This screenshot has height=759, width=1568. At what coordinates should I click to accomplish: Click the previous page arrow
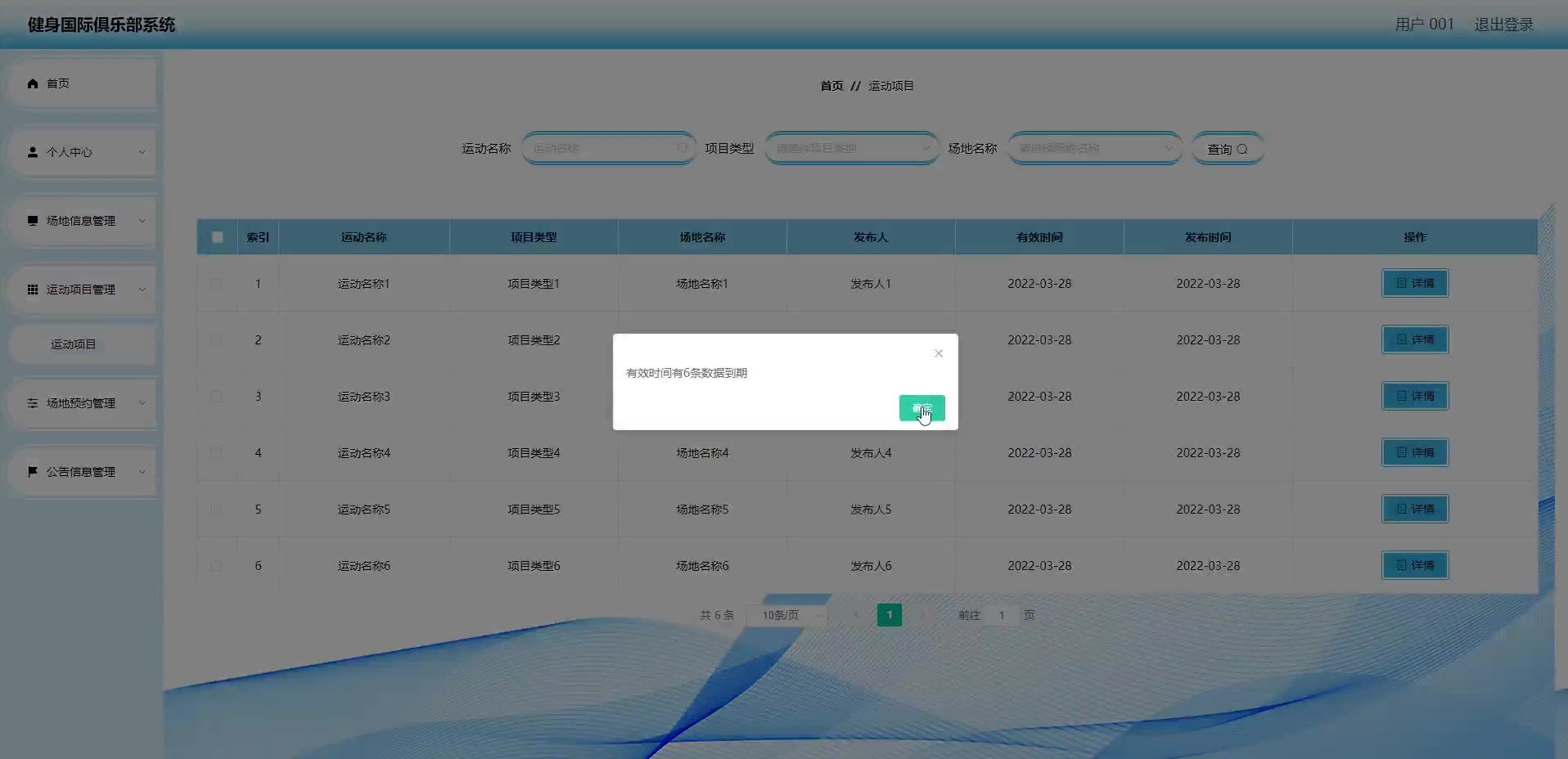point(857,615)
